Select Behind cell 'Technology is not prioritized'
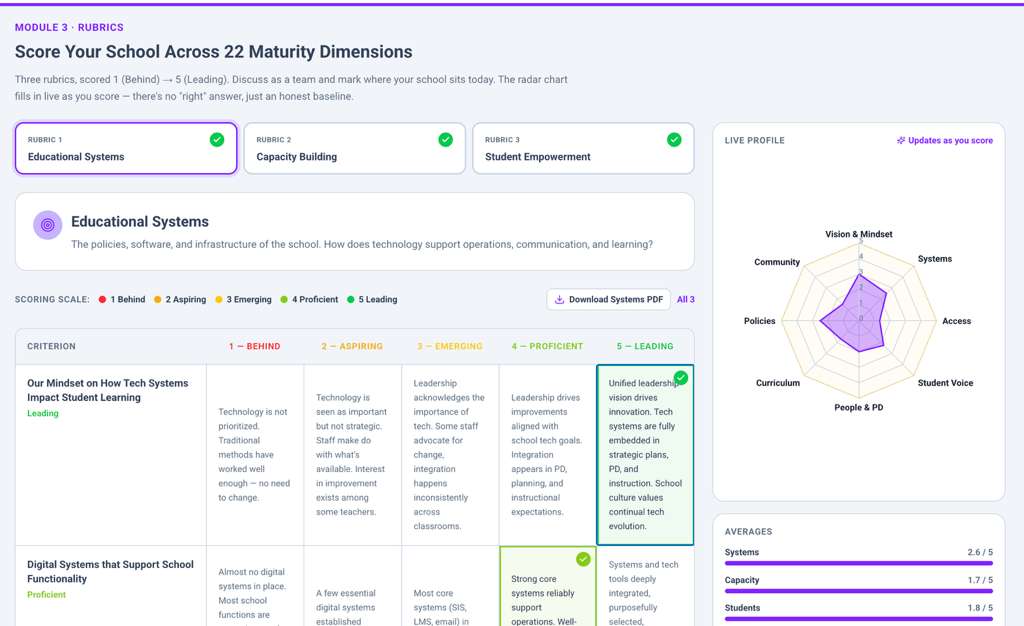Screen dimensions: 1024x626 [x=255, y=455]
